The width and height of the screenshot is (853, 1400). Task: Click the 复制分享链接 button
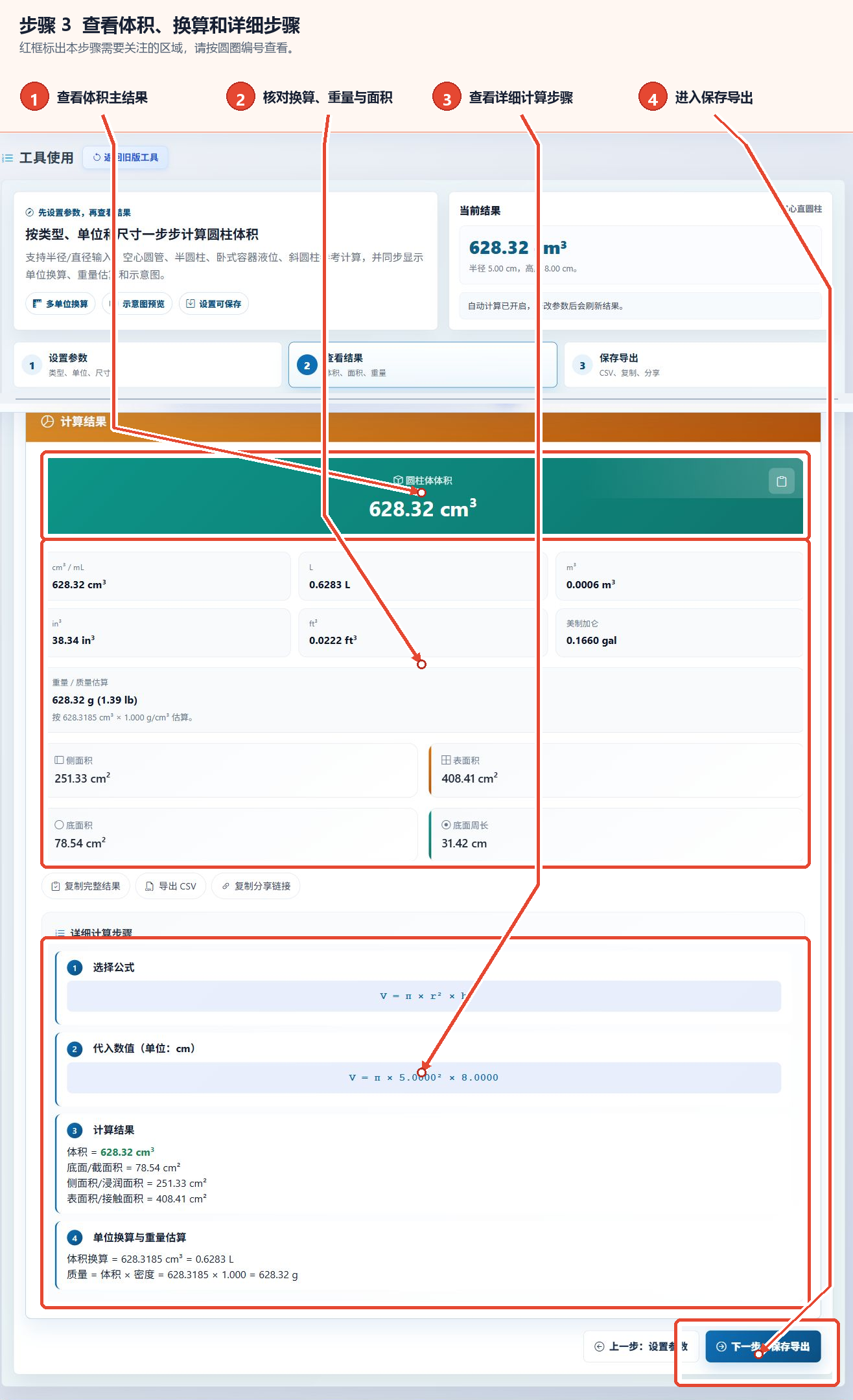point(256,886)
